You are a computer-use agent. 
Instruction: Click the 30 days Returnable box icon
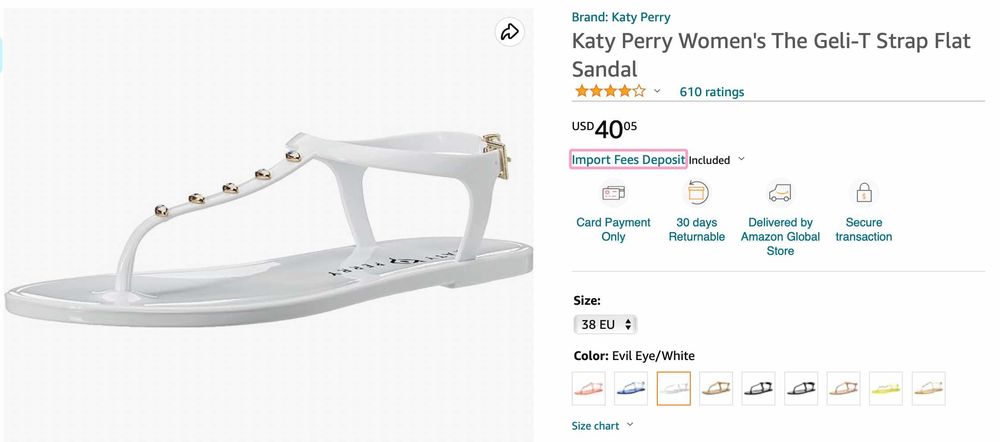pyautogui.click(x=697, y=192)
